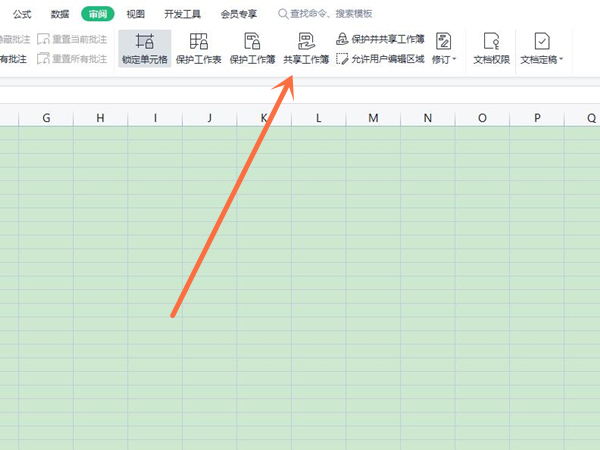Choose Protect and Share Workbook (保护并共享工作簿)

point(380,39)
